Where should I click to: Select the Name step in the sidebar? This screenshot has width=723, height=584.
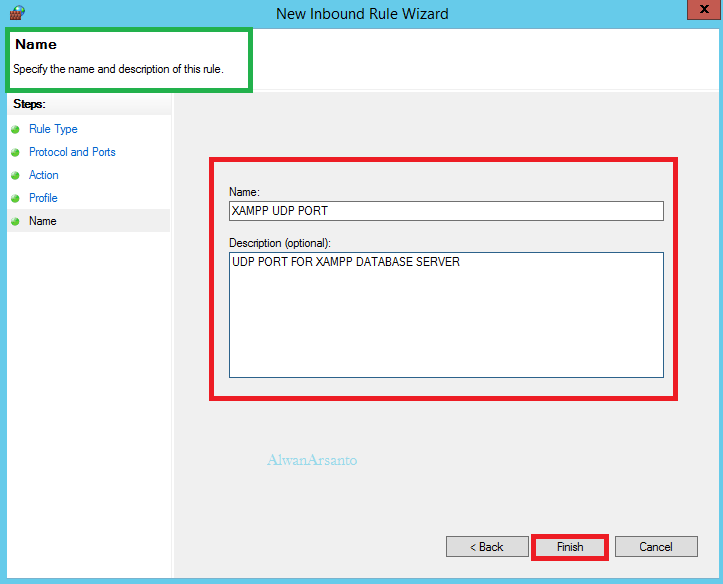click(42, 221)
